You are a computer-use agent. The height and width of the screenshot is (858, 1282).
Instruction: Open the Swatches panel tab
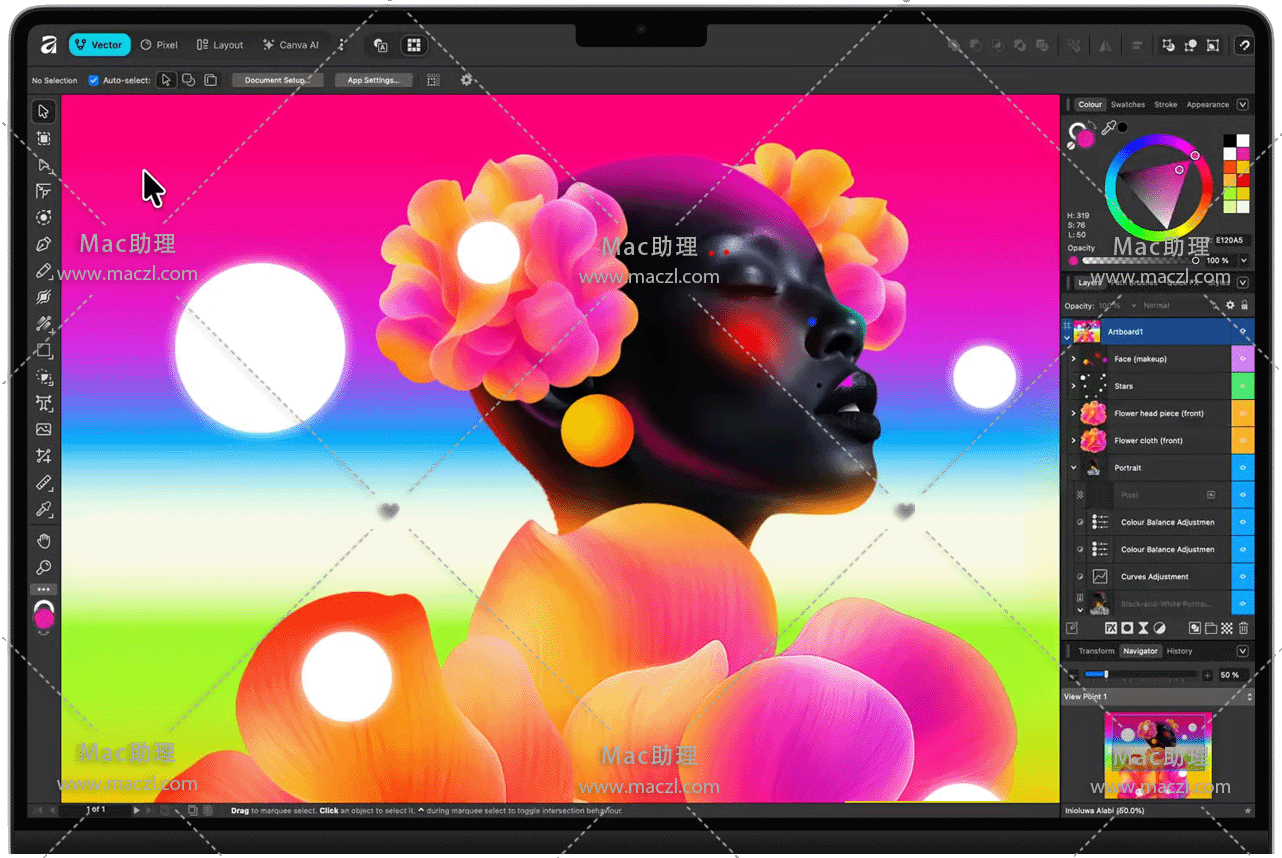pos(1128,105)
